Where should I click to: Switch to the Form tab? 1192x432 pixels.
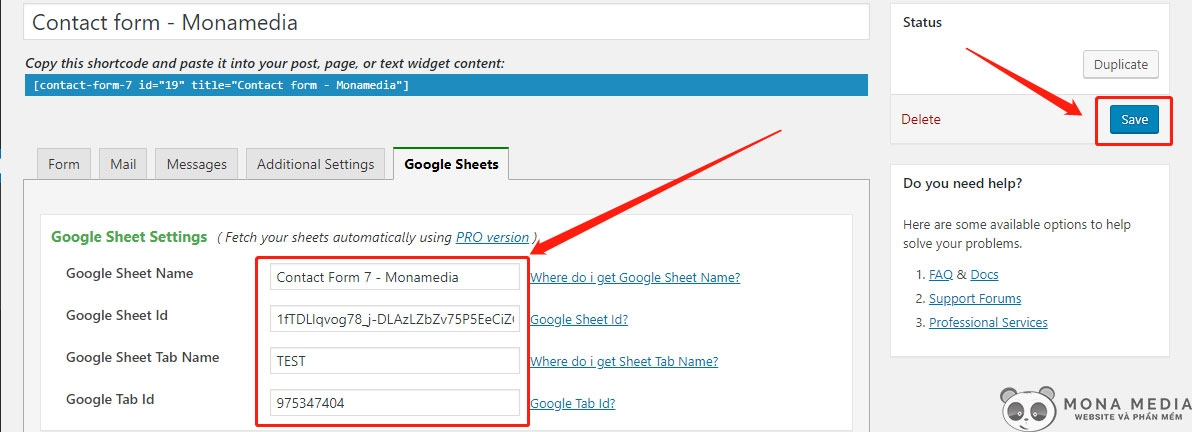point(64,164)
